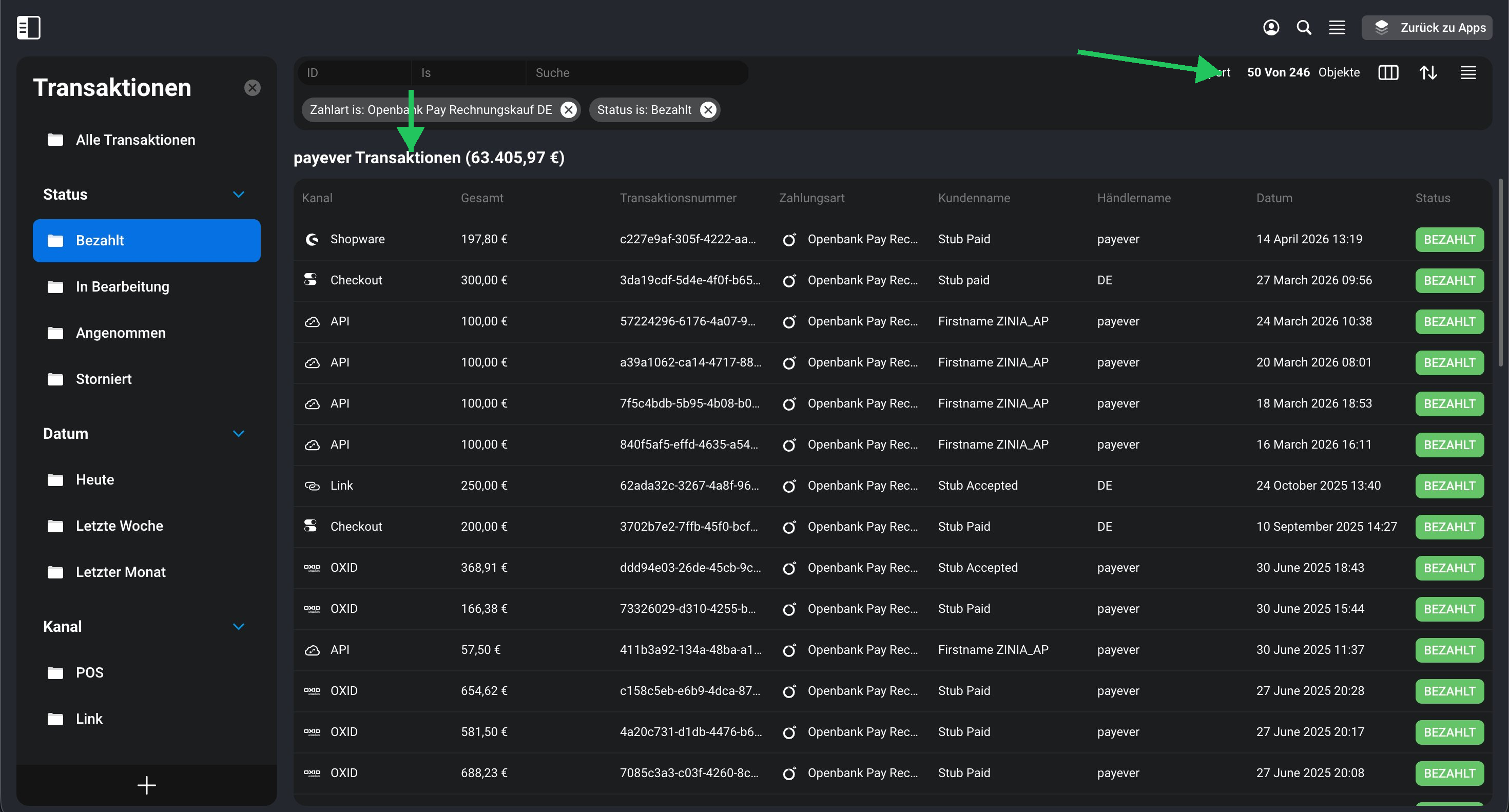Screen dimensions: 1509x812
Task: Open the Shopware 197,80 € transaction row
Action: (x=893, y=239)
